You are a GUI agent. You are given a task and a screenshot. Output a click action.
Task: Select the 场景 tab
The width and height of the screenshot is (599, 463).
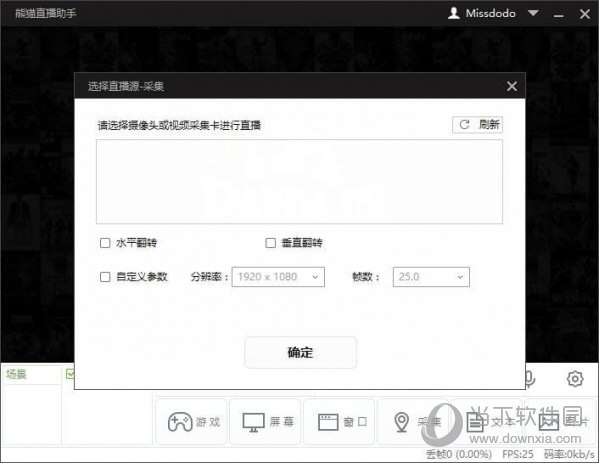tap(16, 374)
